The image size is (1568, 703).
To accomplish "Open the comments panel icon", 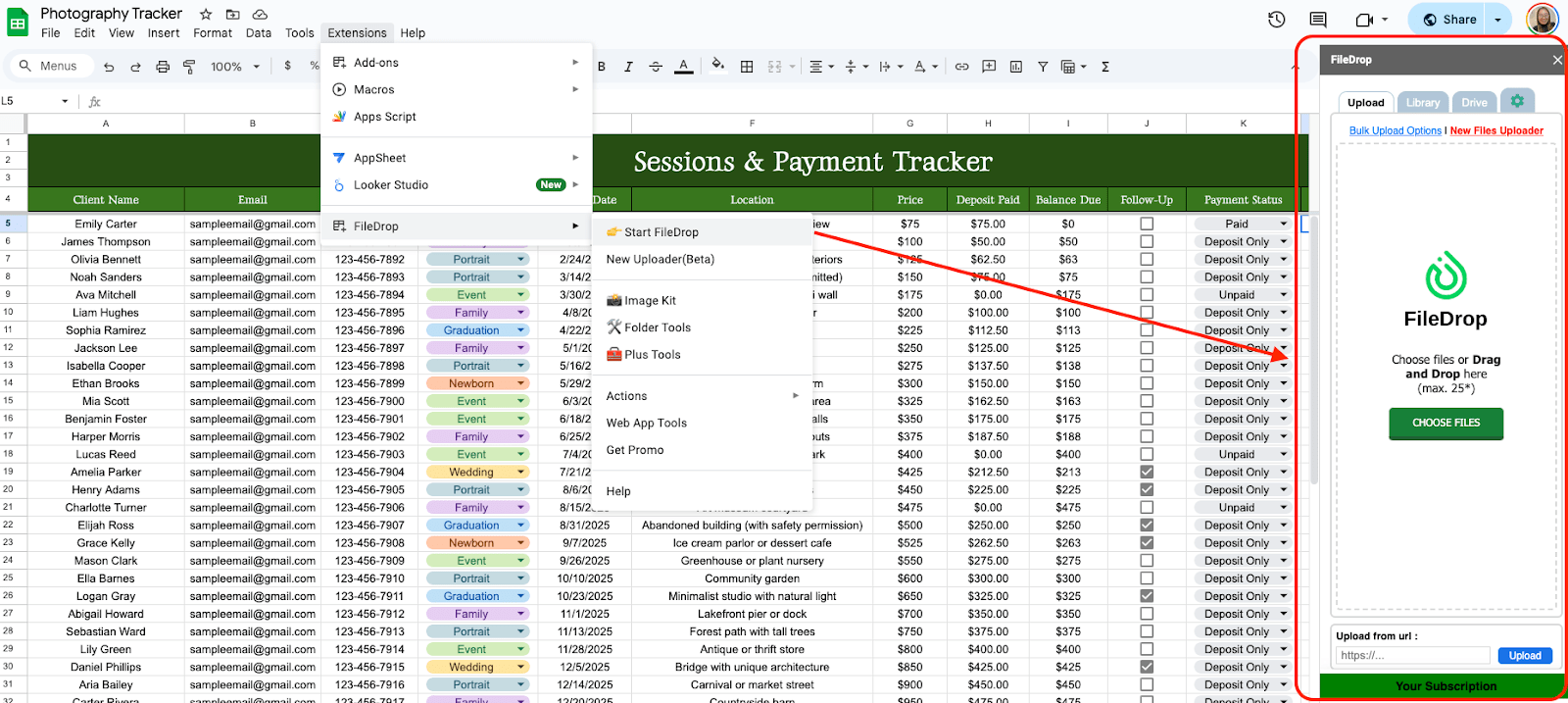I will (x=1318, y=20).
